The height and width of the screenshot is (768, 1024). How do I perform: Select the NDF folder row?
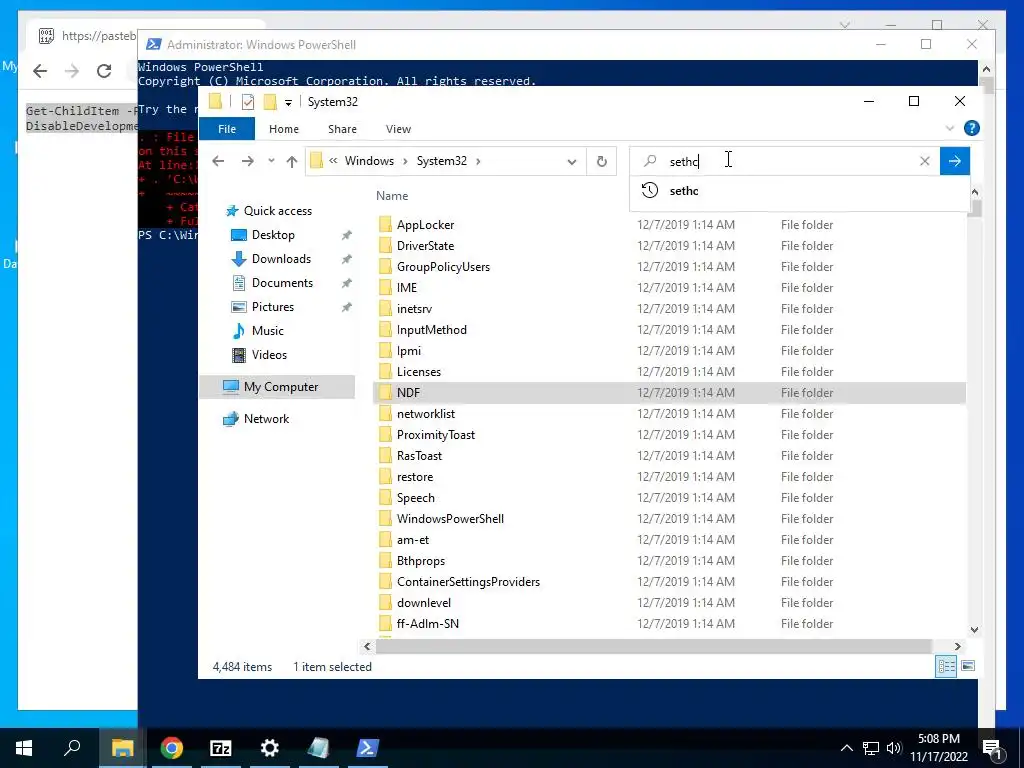tap(669, 392)
